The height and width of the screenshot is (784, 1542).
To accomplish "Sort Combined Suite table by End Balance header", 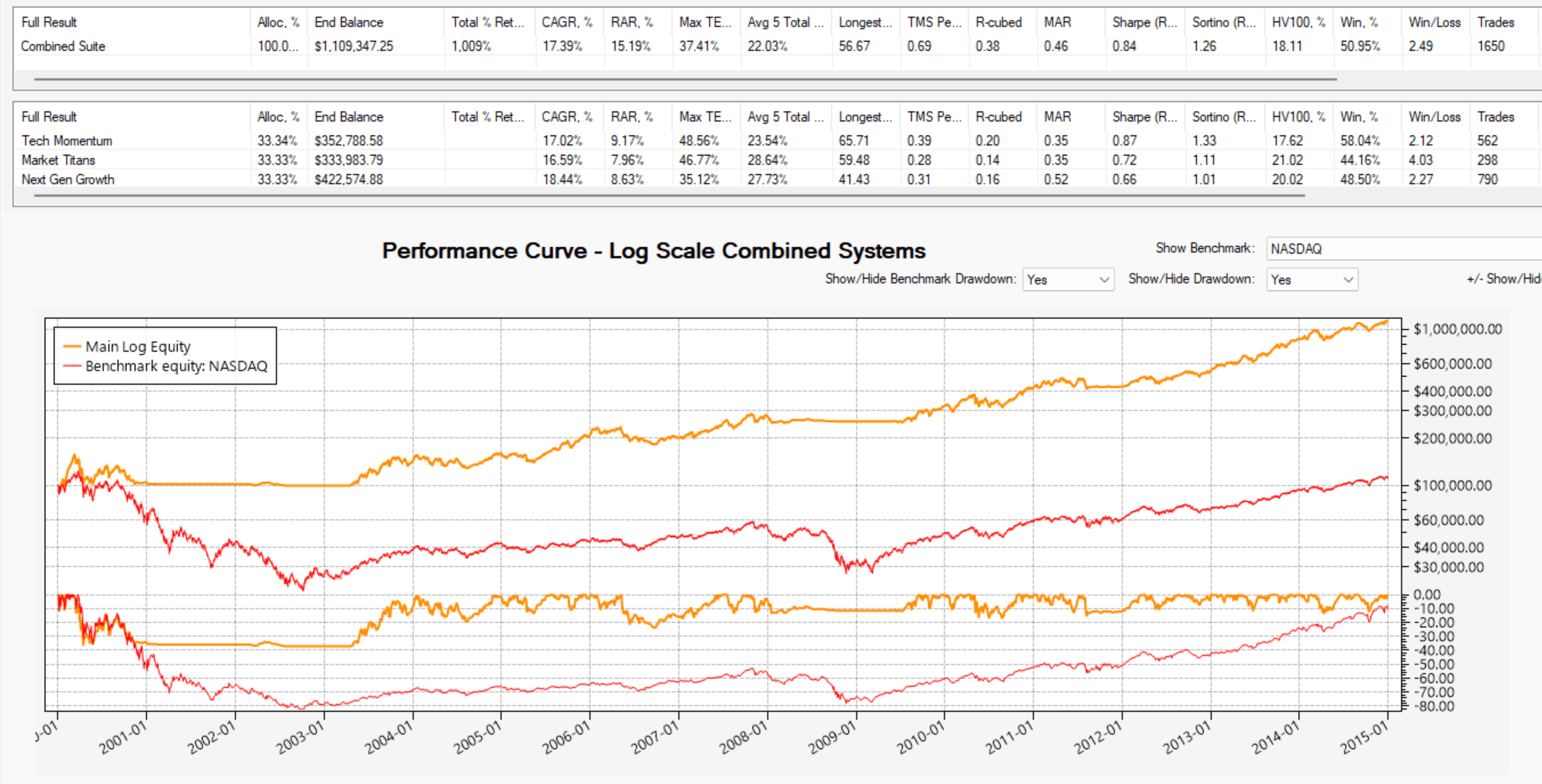I will click(x=349, y=23).
